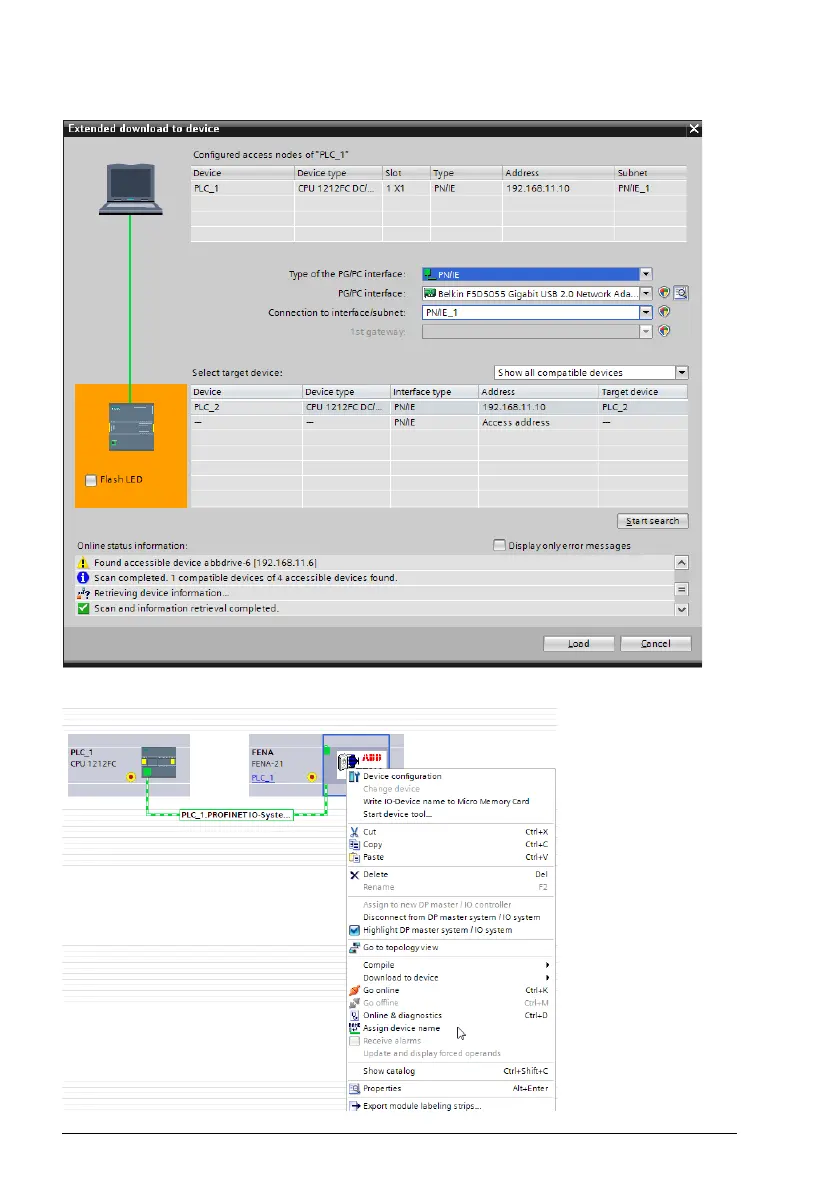Open Connection to interface/subnet dropdown
The image size is (840, 1190).
(x=646, y=313)
